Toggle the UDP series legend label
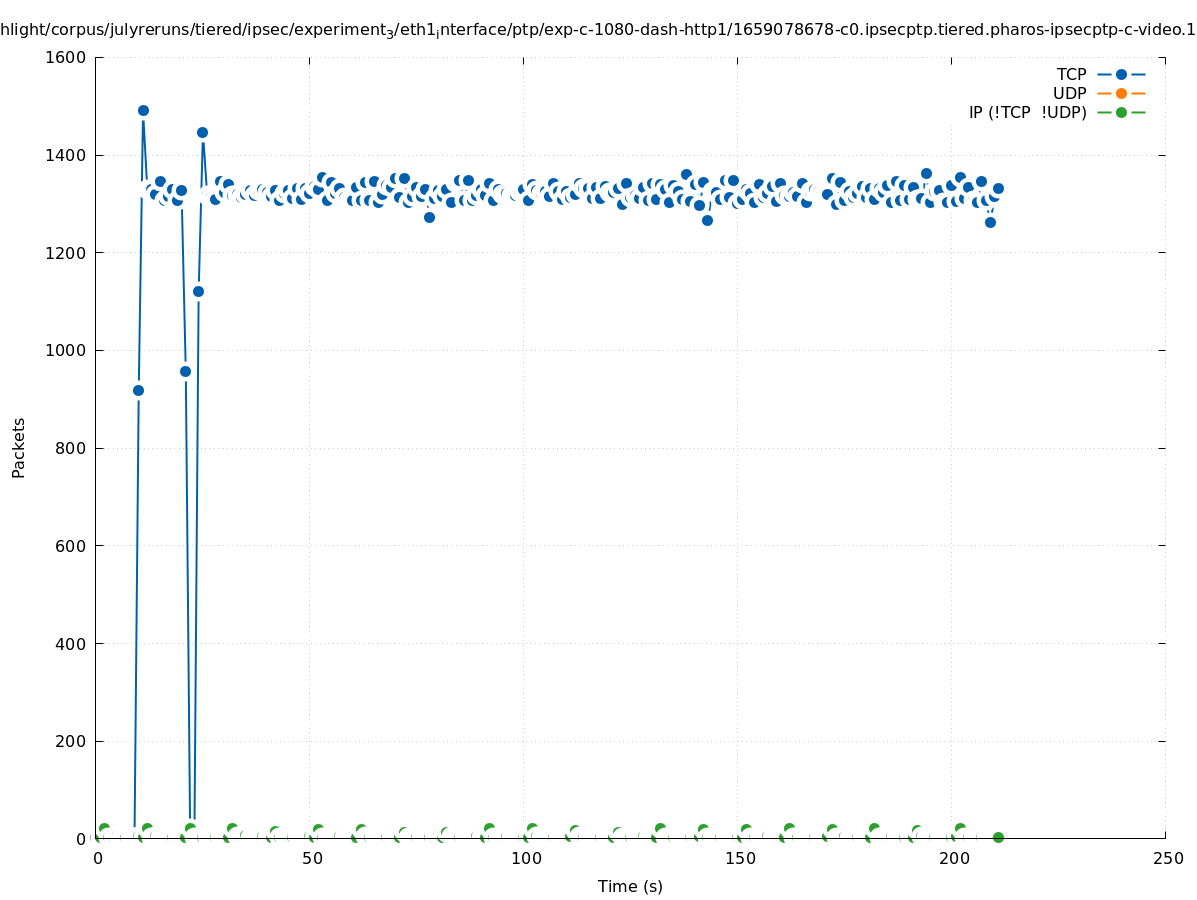This screenshot has height=900, width=1197. [x=1069, y=93]
